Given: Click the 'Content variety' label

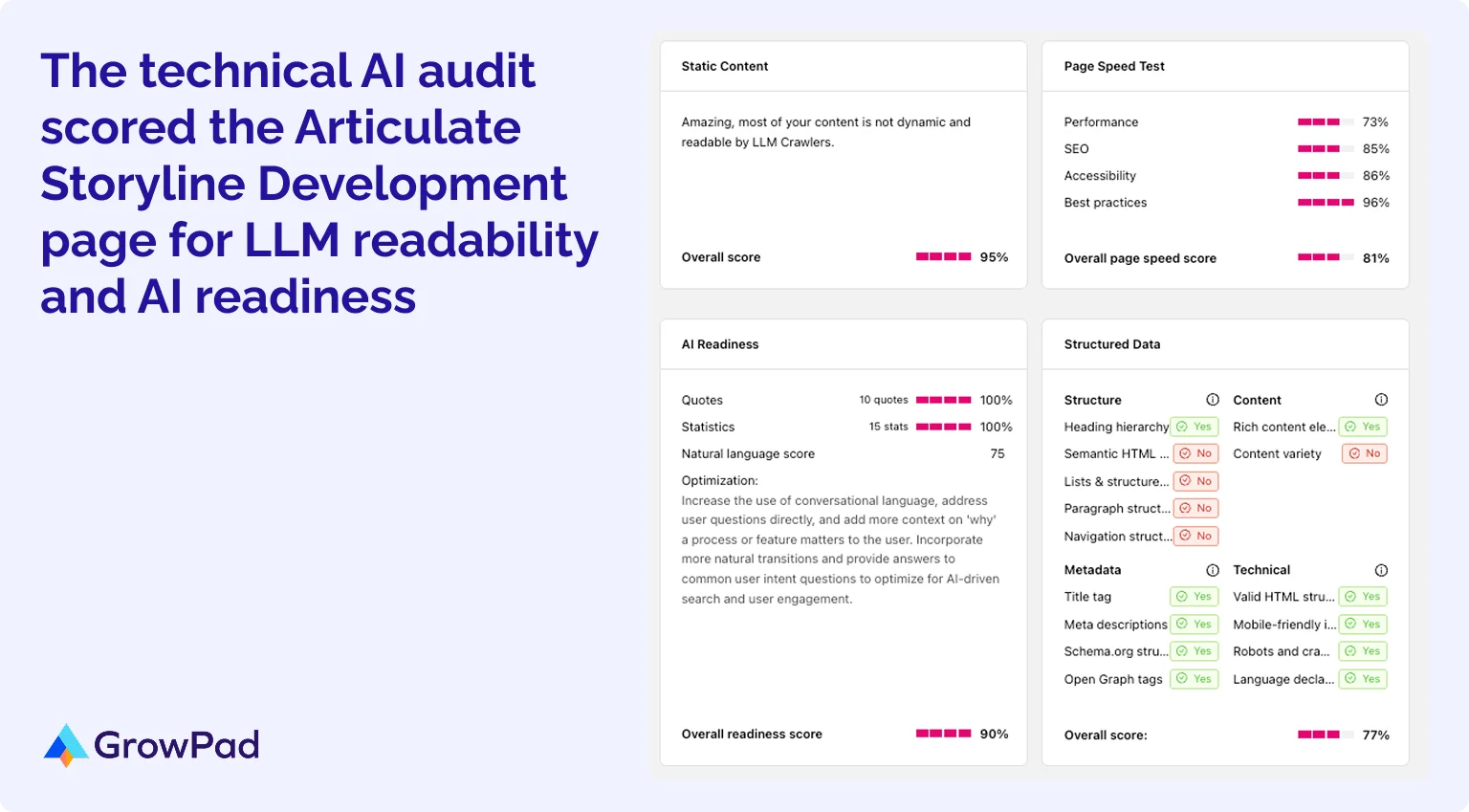Looking at the screenshot, I should tap(1277, 454).
